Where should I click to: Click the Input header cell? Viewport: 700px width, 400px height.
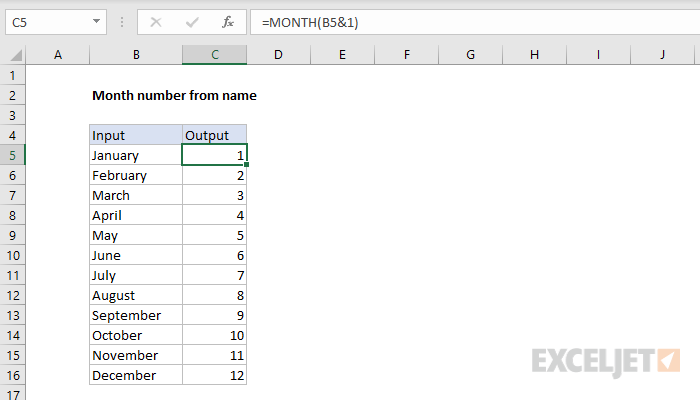pyautogui.click(x=136, y=135)
